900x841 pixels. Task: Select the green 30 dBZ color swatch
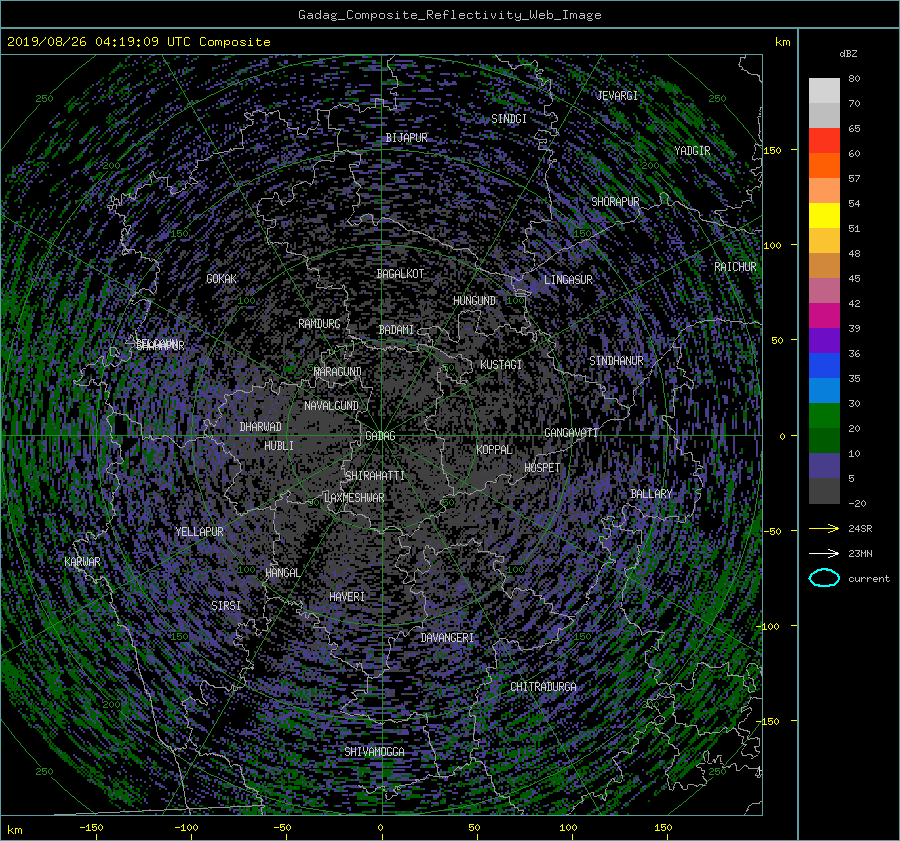824,415
